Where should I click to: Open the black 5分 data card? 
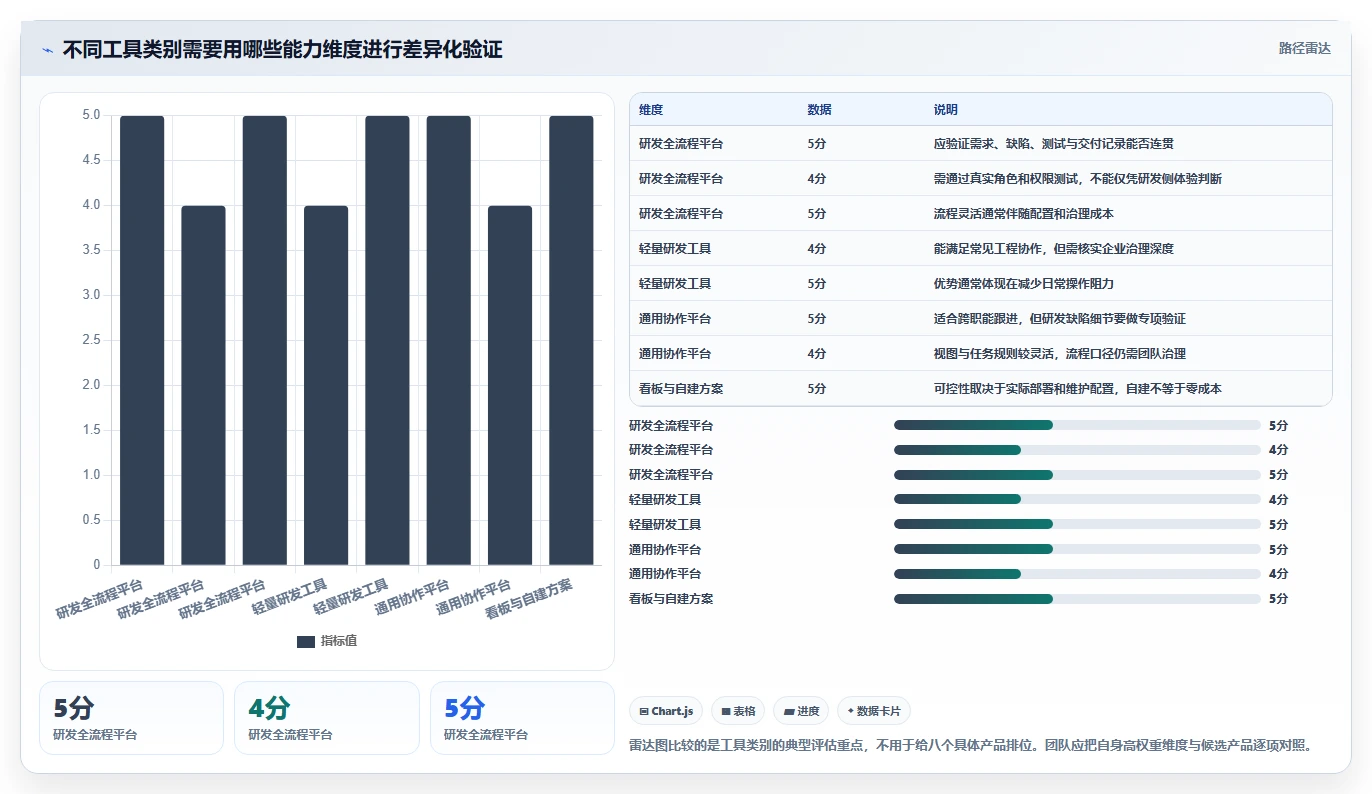click(x=131, y=718)
